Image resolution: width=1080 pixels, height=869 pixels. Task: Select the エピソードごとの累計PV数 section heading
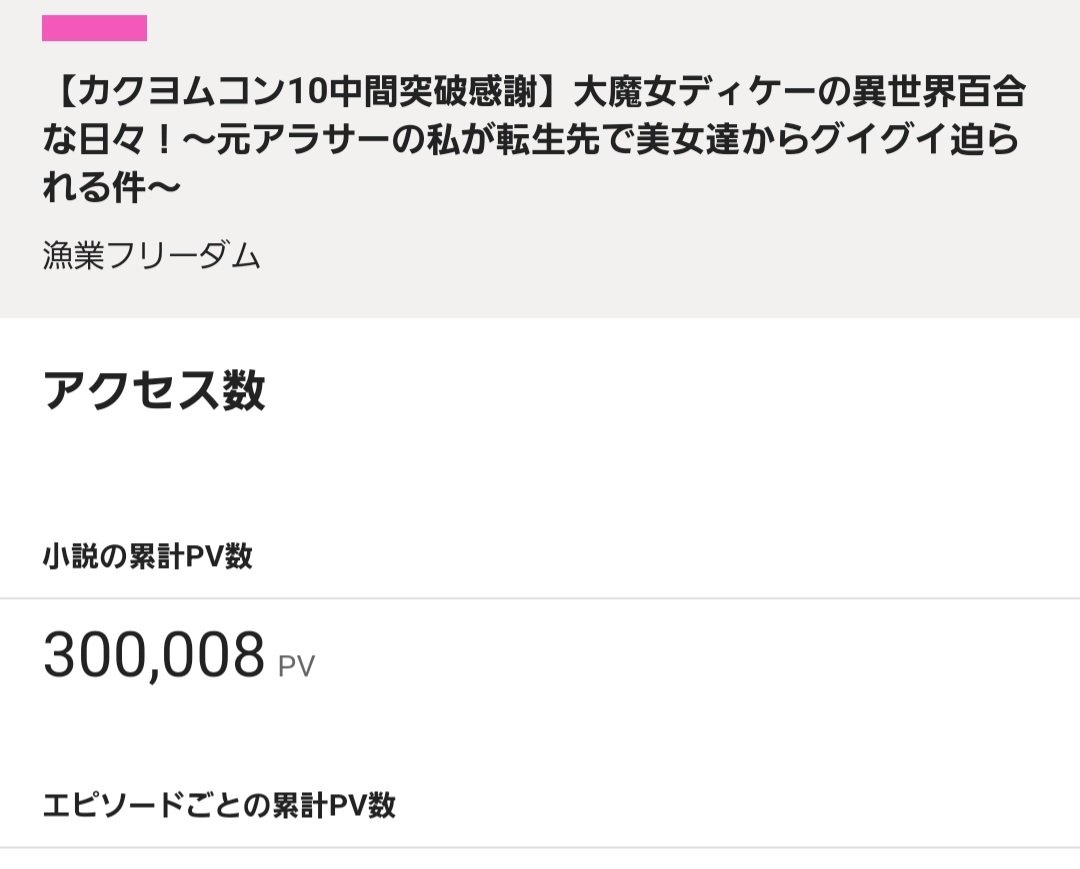(219, 805)
